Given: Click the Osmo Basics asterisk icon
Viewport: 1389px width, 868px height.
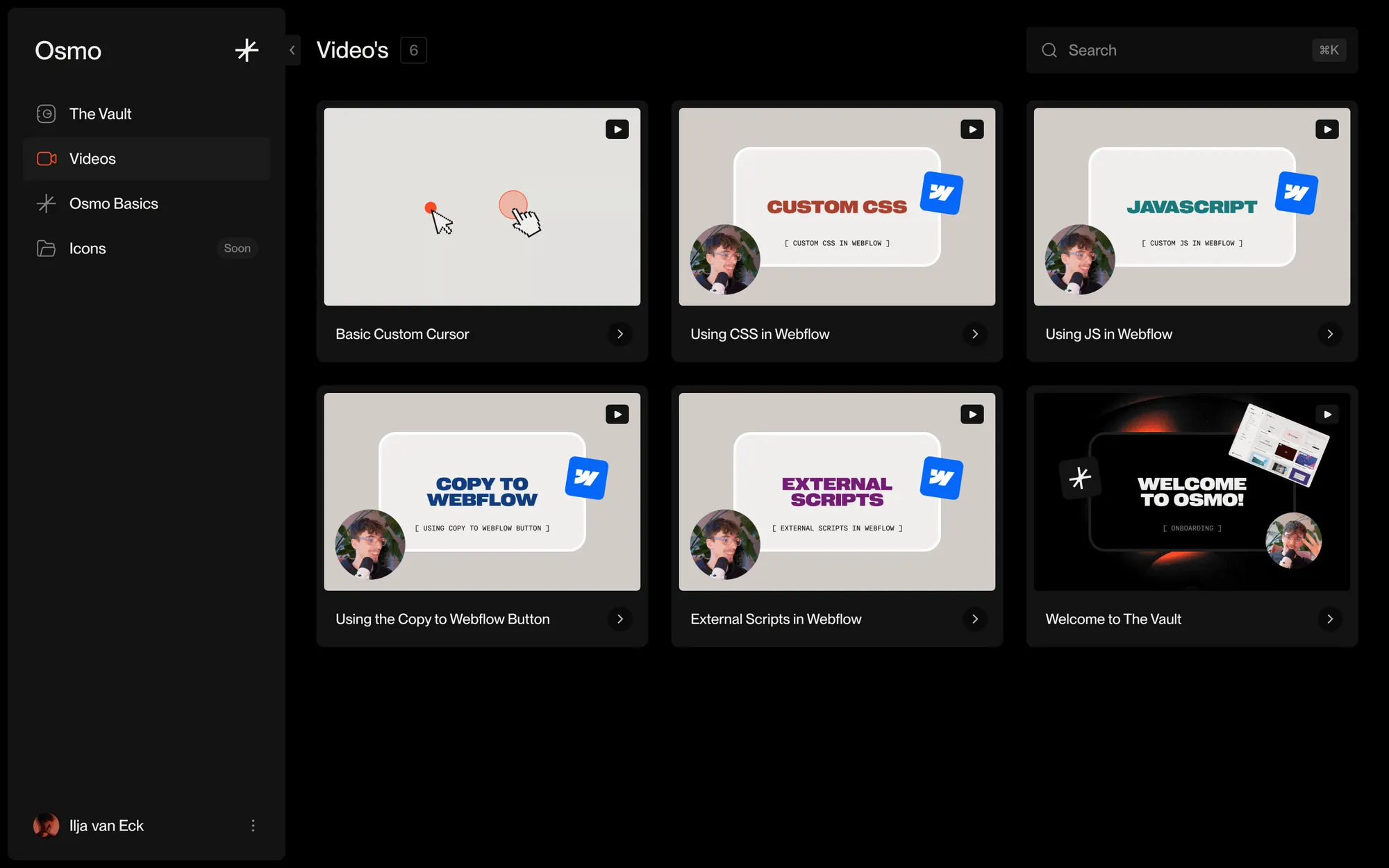Looking at the screenshot, I should point(46,203).
